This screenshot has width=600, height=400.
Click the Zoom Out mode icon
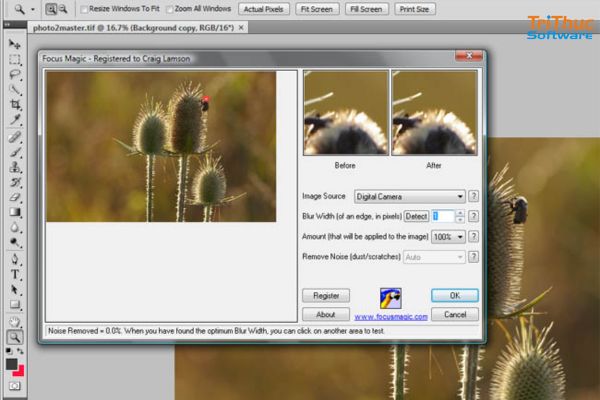pos(63,9)
